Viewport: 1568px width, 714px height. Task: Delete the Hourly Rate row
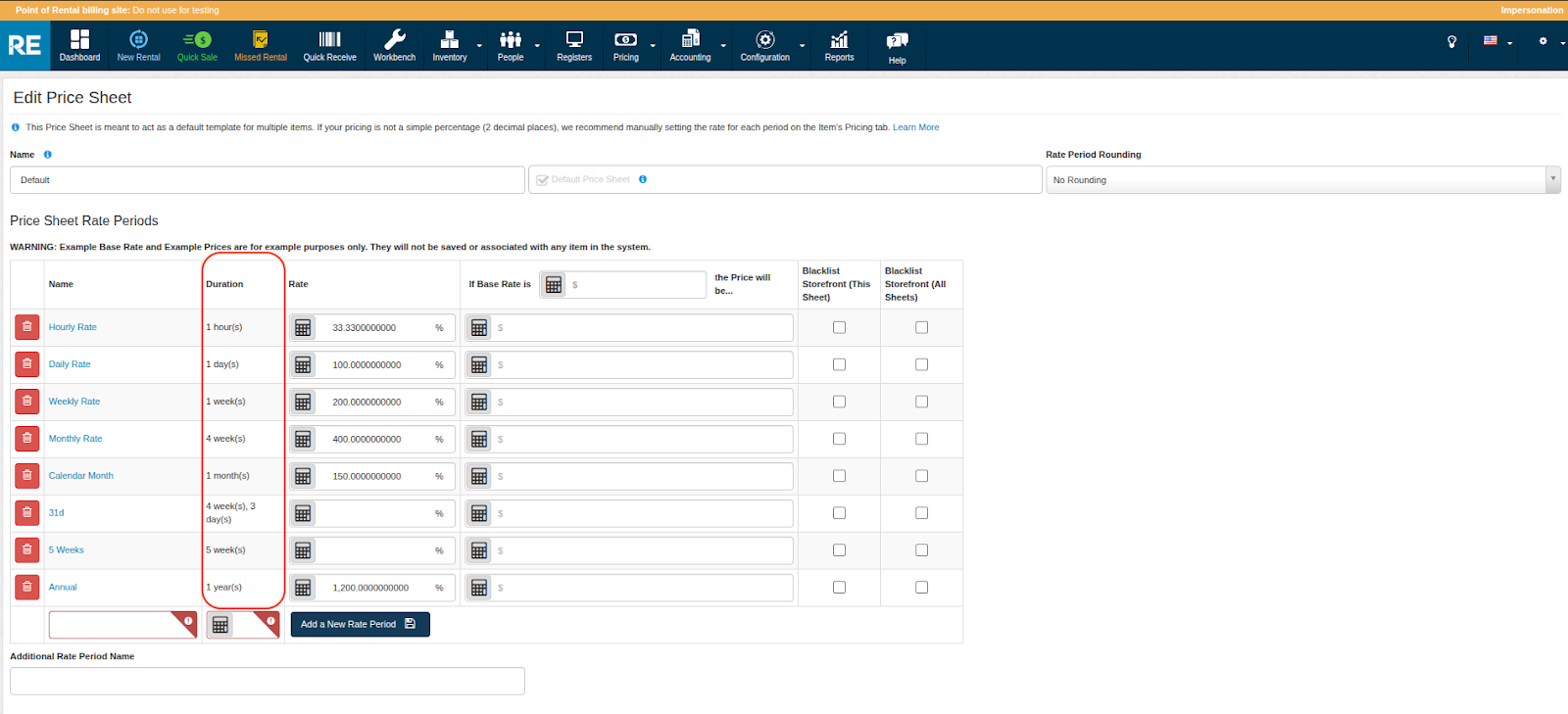pyautogui.click(x=27, y=327)
